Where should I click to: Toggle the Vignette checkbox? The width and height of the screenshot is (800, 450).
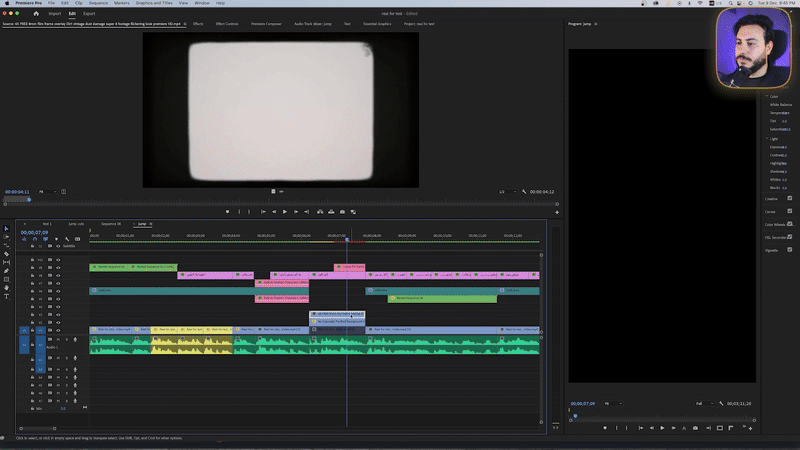point(790,250)
